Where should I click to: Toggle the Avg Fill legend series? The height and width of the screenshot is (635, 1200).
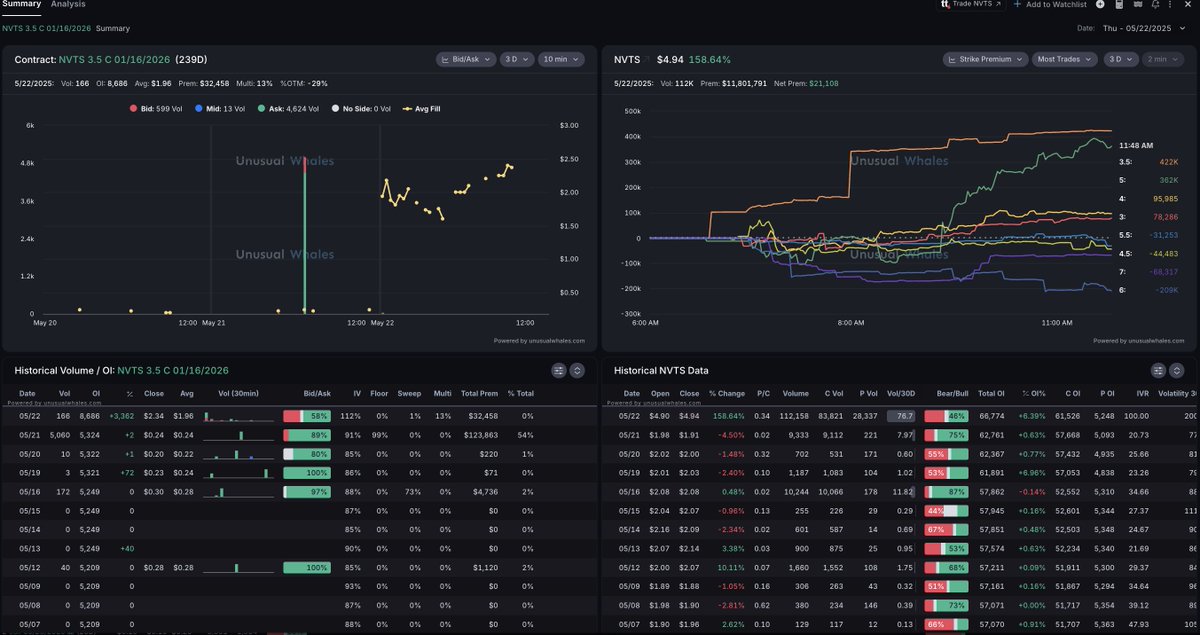pos(421,108)
